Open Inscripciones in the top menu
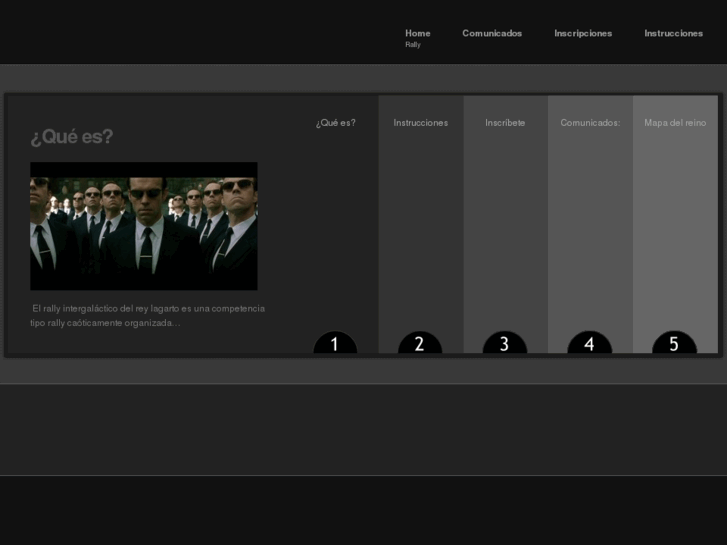The width and height of the screenshot is (727, 545). coord(583,33)
